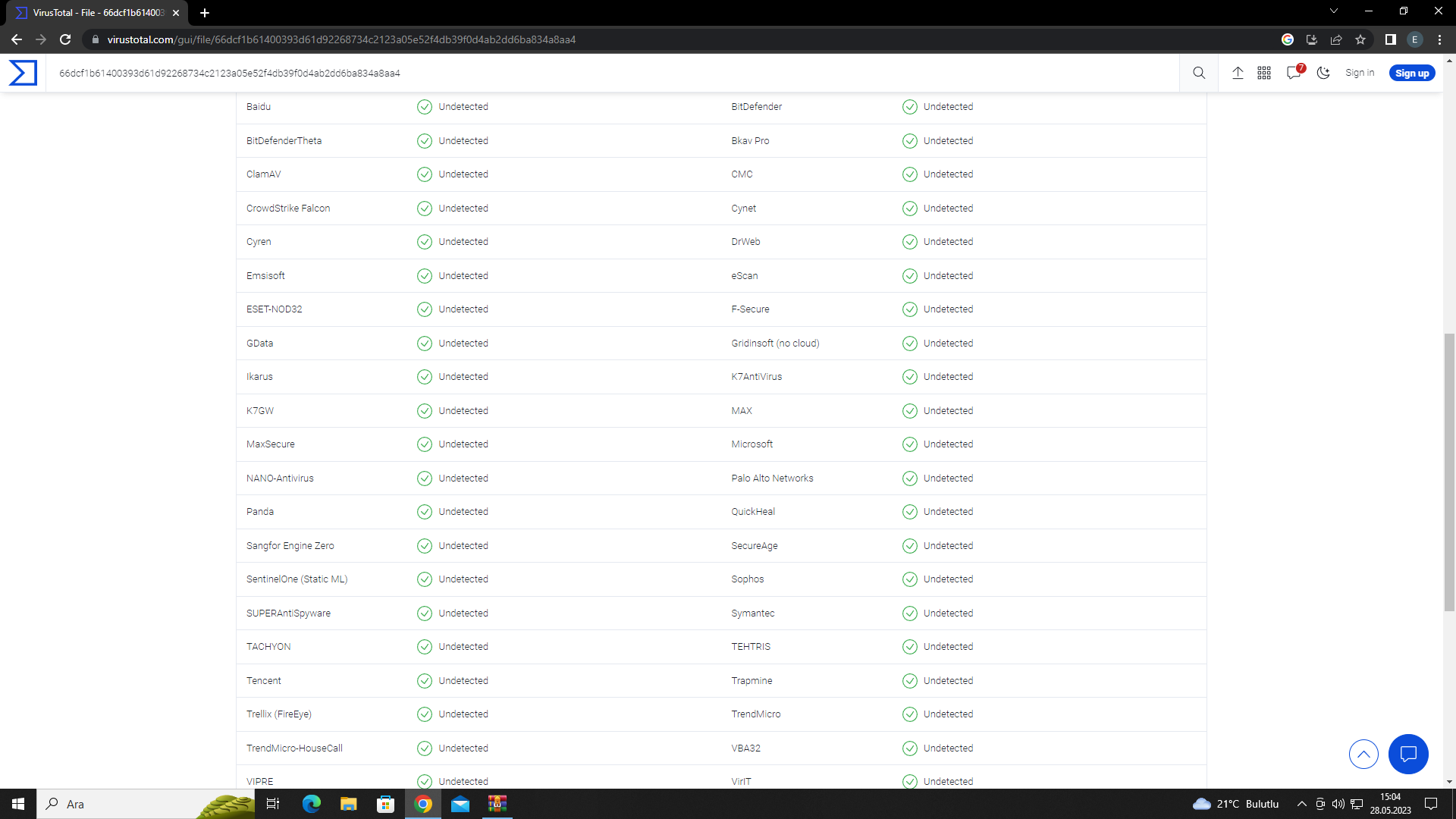Go back with browser back arrow
Image resolution: width=1456 pixels, height=819 pixels.
(x=17, y=39)
